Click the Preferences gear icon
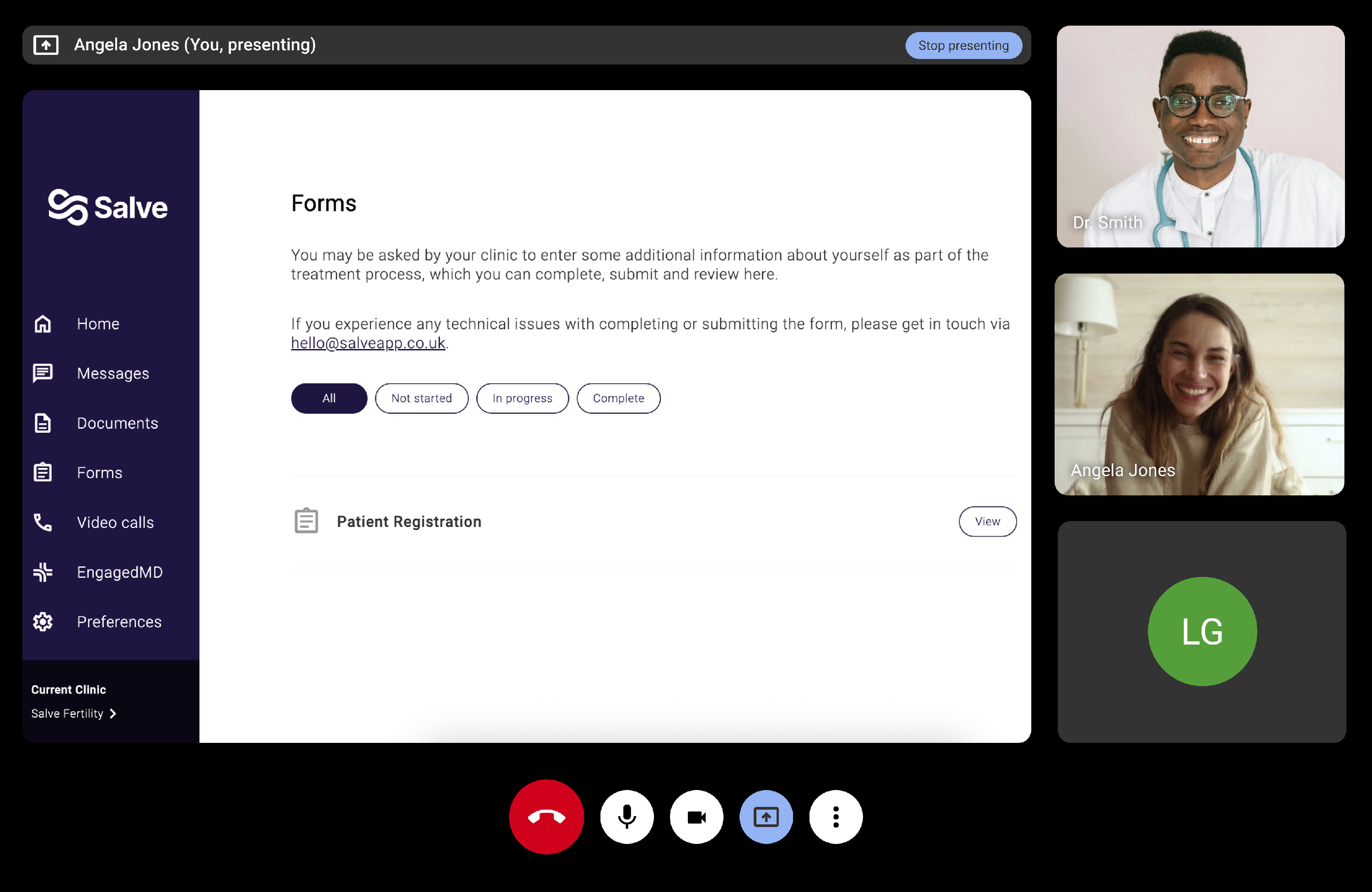Image resolution: width=1372 pixels, height=892 pixels. point(43,622)
